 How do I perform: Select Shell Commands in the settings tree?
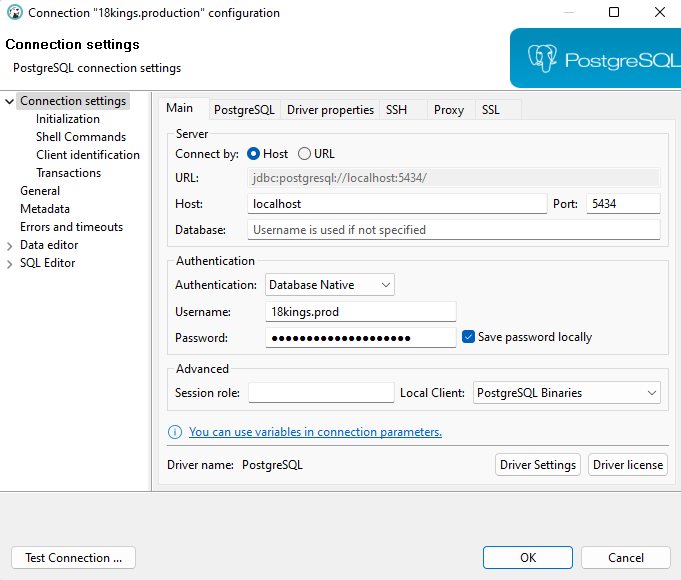[x=81, y=137]
